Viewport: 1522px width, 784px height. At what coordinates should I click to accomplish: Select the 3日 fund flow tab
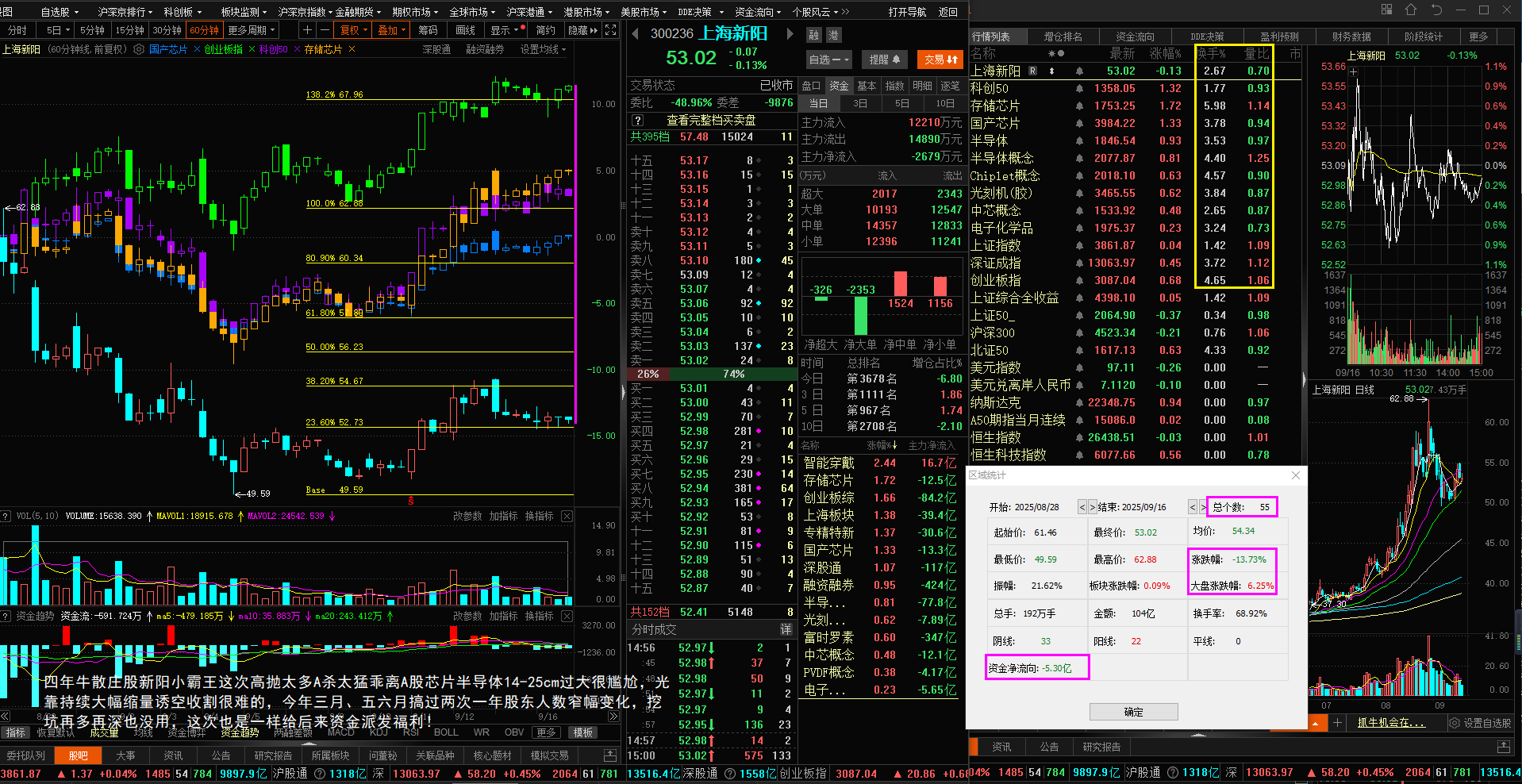tap(860, 103)
